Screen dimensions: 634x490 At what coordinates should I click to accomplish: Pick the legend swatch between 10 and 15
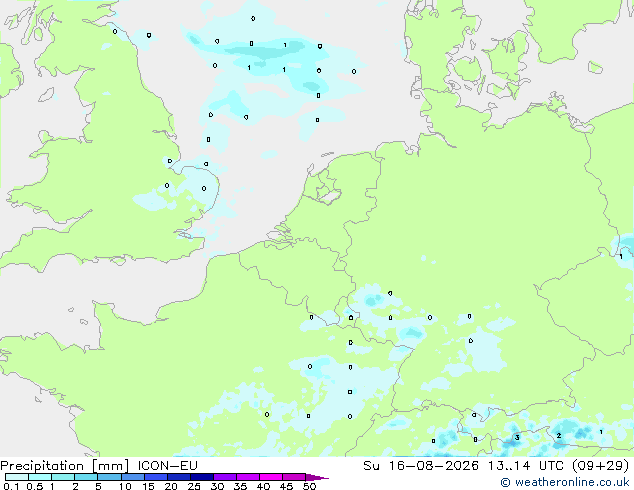pyautogui.click(x=132, y=477)
